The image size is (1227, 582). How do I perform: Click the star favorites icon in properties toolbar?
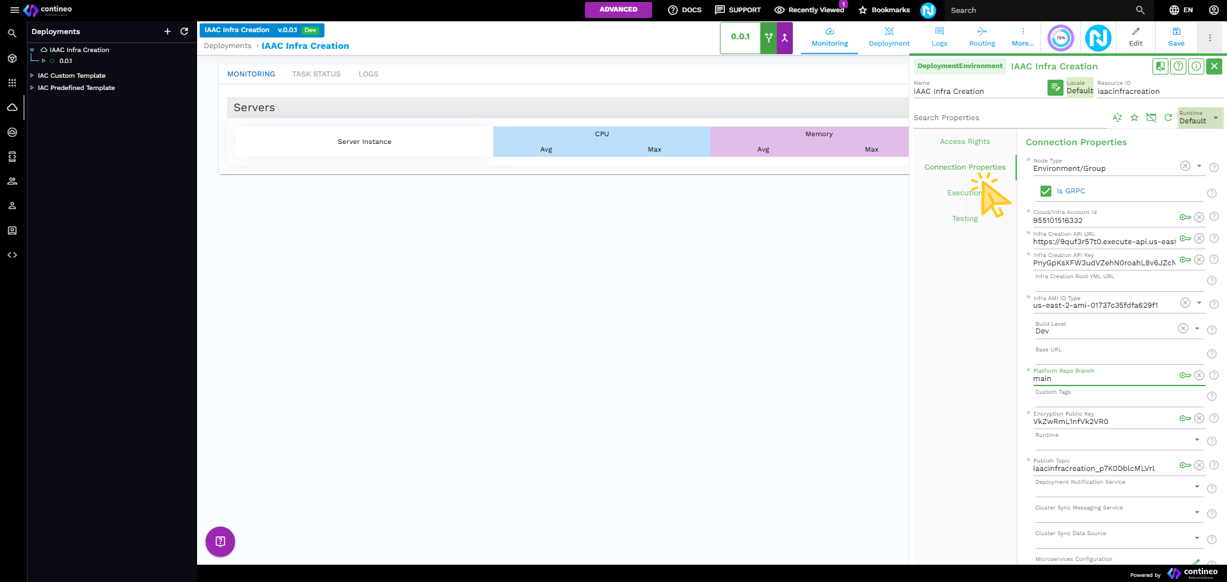pyautogui.click(x=1134, y=118)
